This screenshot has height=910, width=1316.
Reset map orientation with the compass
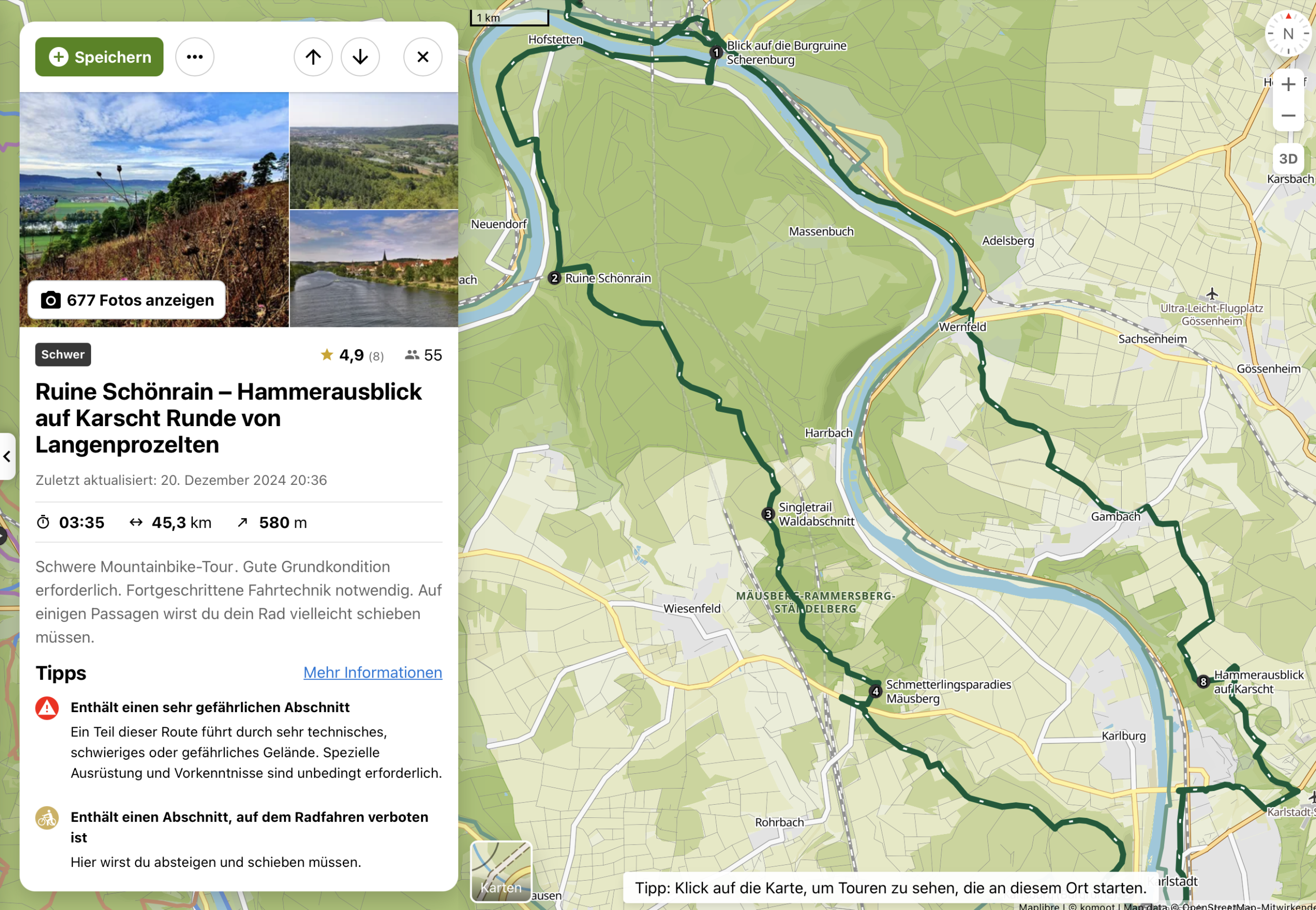[1288, 33]
